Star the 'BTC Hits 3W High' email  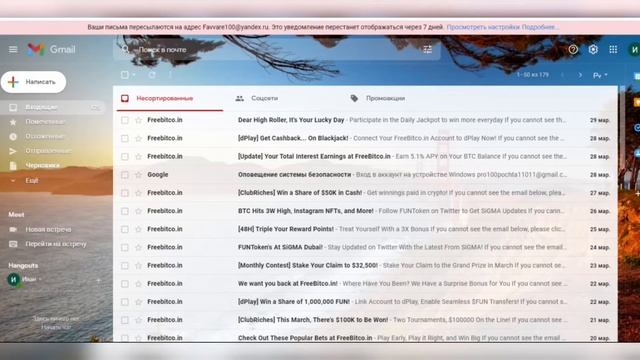tap(138, 211)
